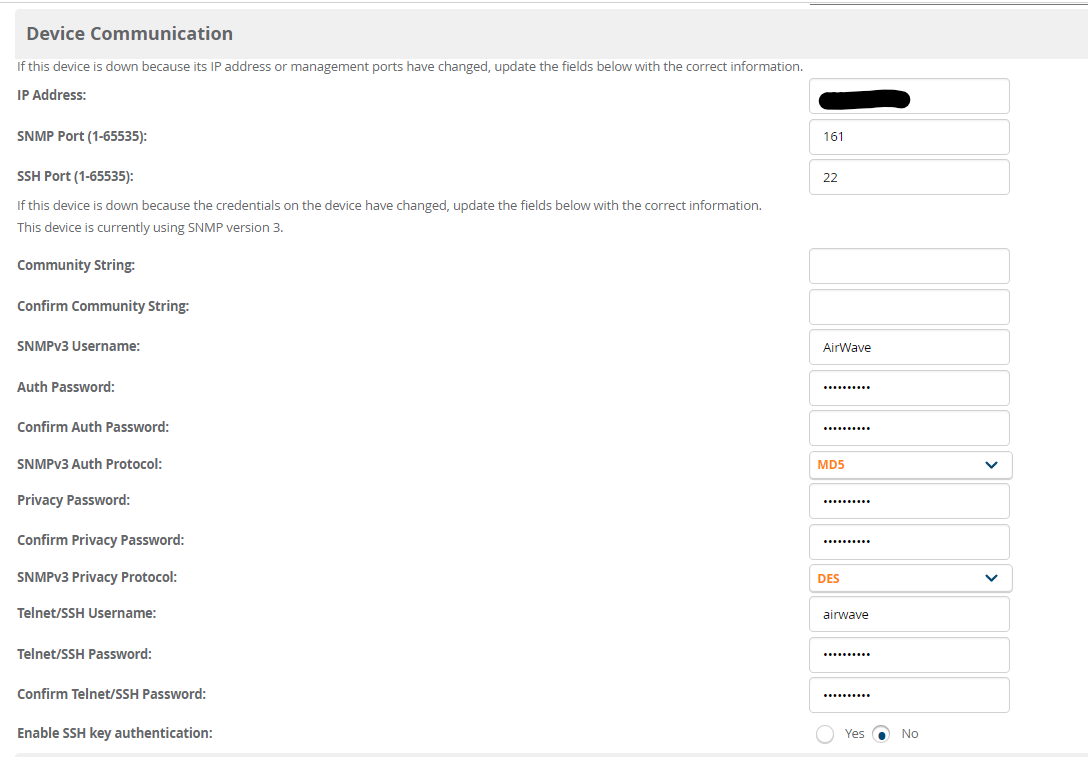Click the Confirm Community String field
Screen dimensions: 1088x757
point(909,306)
